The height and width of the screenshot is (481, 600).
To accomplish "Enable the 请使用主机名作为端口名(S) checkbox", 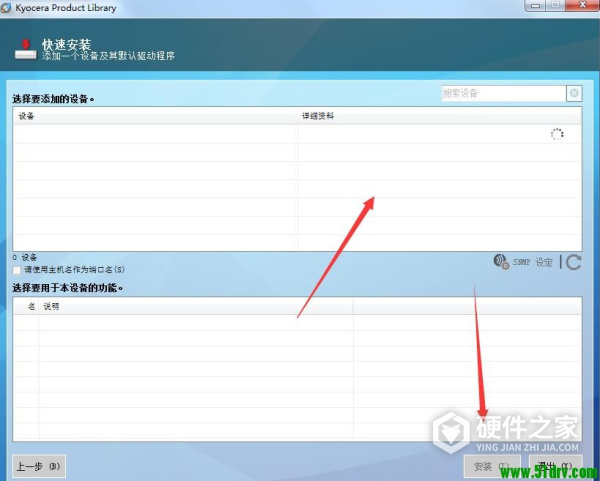I will pyautogui.click(x=17, y=270).
